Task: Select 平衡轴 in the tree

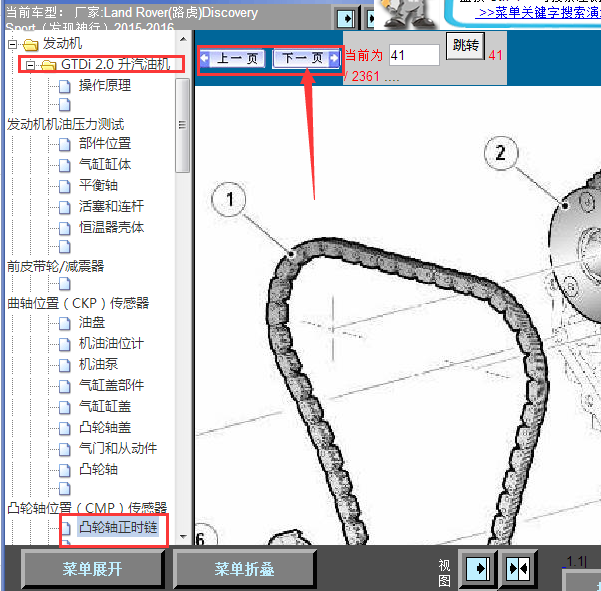Action: pyautogui.click(x=98, y=185)
